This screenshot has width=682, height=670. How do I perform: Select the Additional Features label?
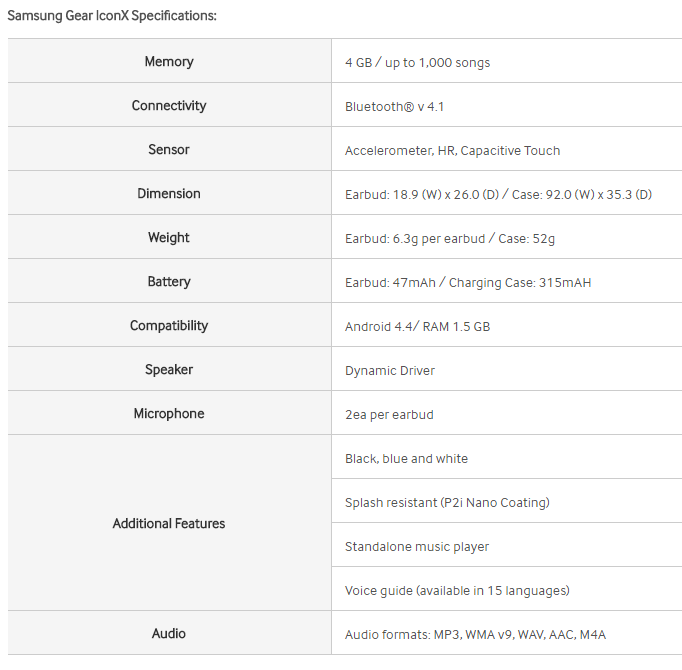pyautogui.click(x=169, y=523)
